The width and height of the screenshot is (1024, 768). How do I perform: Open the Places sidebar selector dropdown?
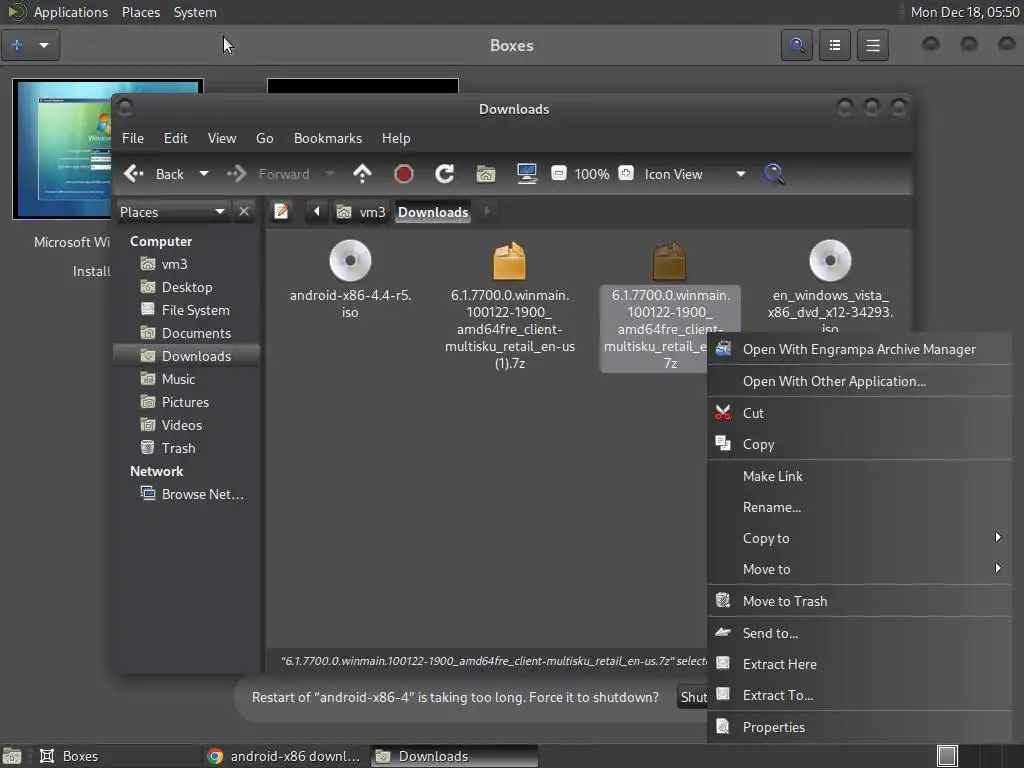(x=172, y=212)
